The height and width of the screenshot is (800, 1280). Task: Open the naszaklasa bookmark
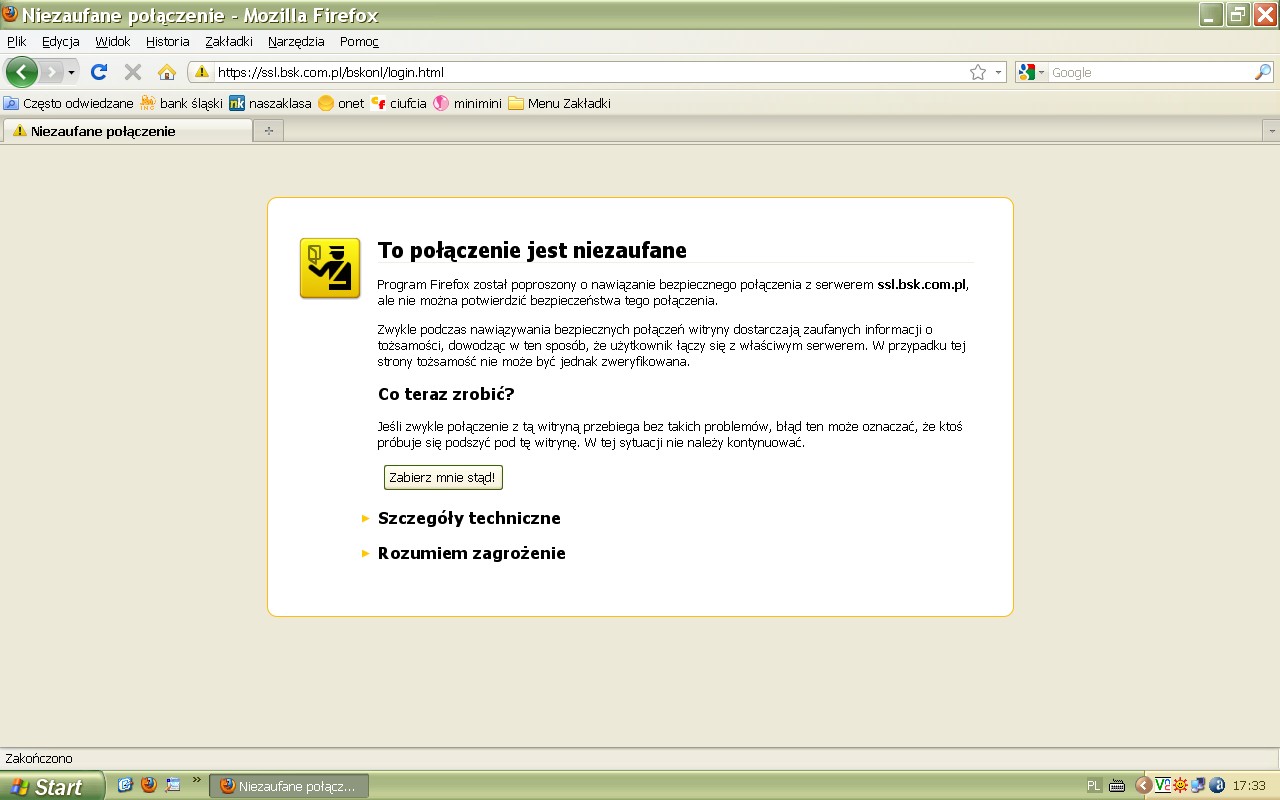click(x=270, y=103)
